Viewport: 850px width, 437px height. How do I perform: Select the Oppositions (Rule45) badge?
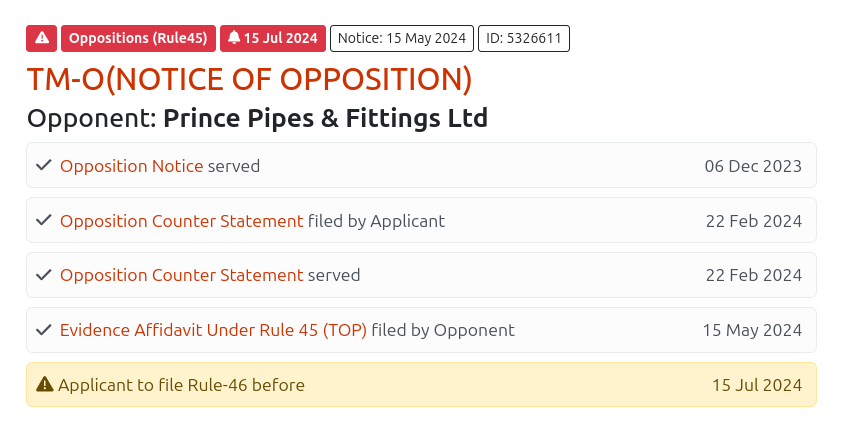tap(138, 38)
